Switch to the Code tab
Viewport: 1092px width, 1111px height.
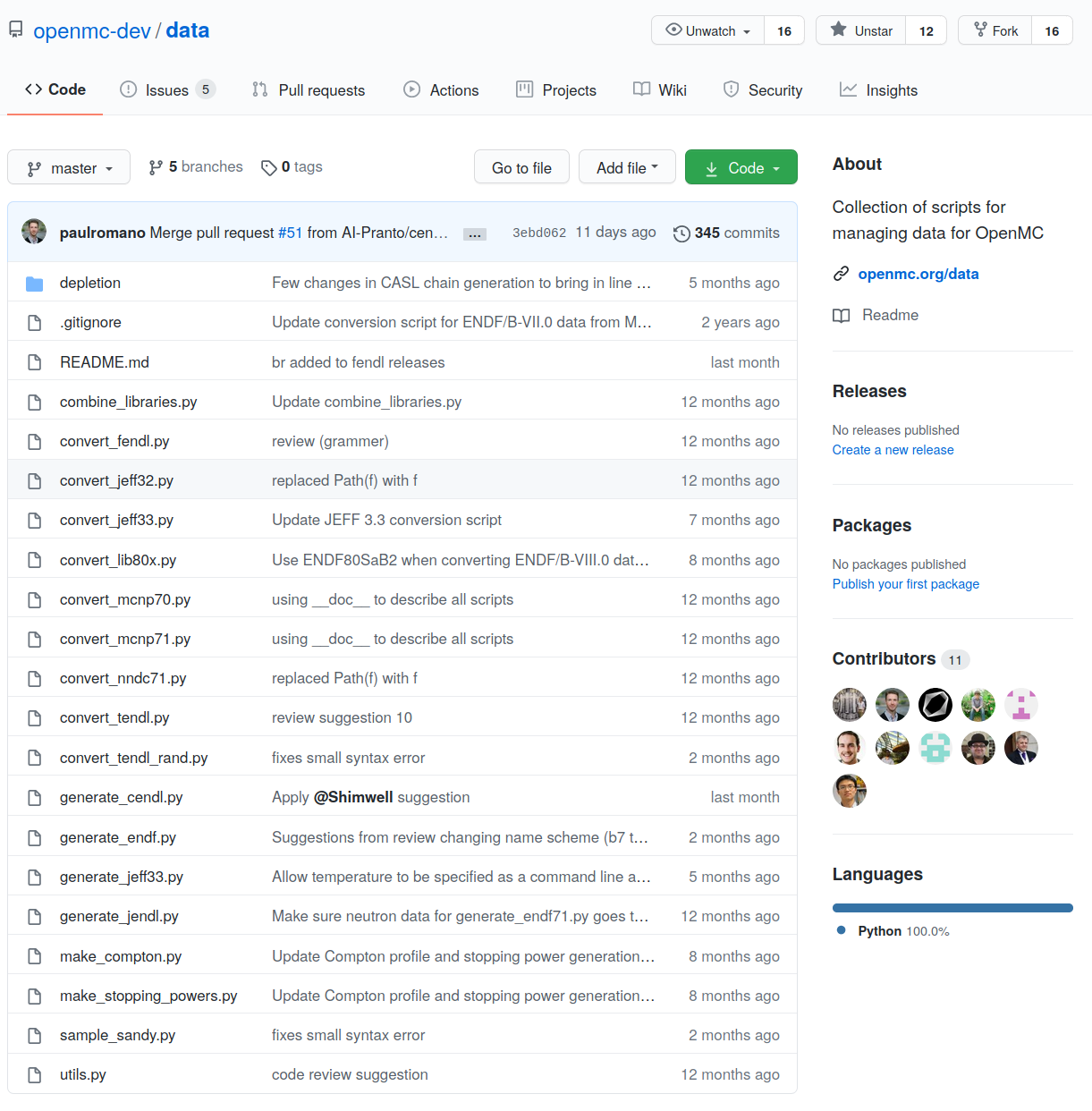click(55, 89)
